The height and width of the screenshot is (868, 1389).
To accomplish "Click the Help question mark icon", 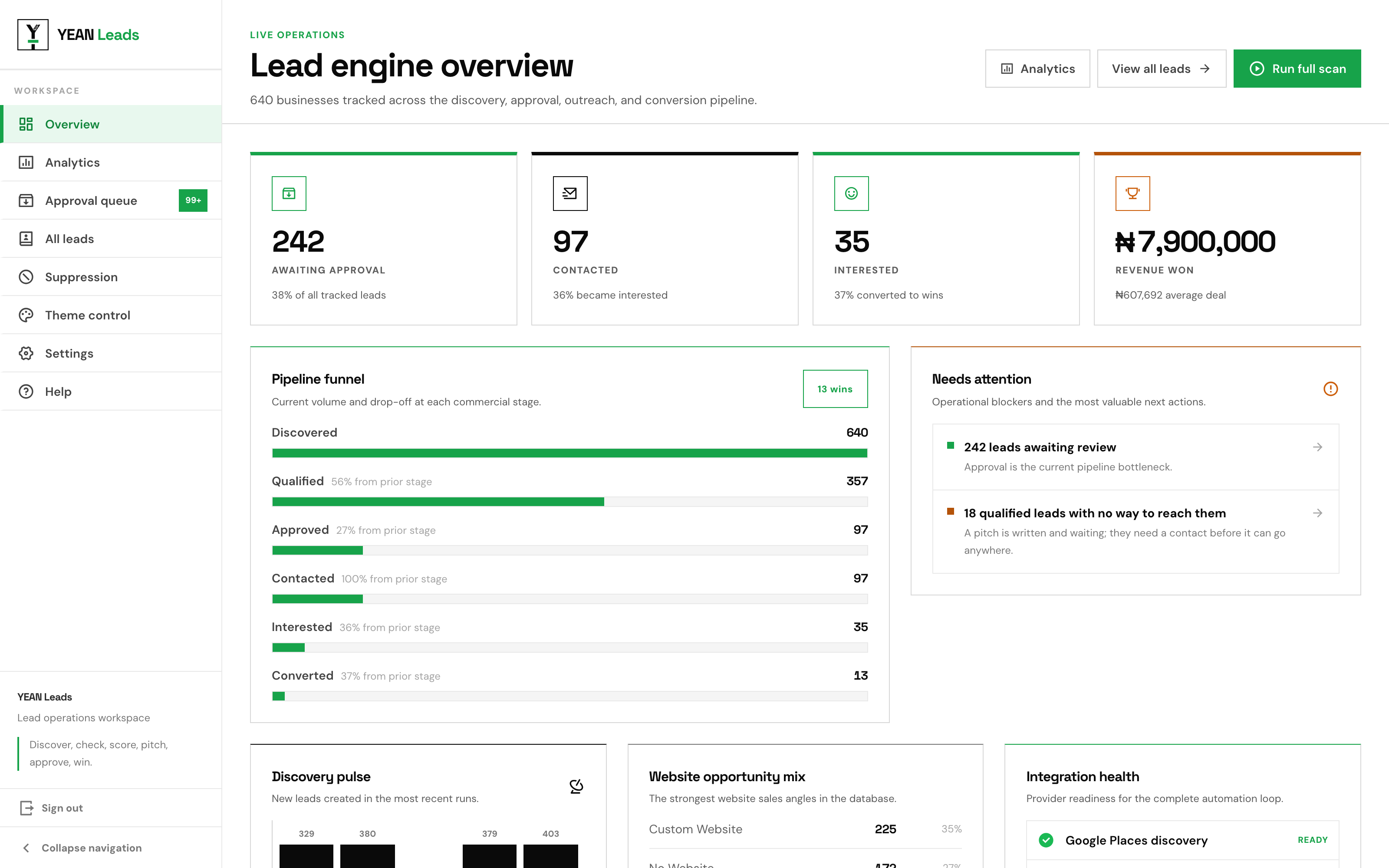I will point(26,391).
